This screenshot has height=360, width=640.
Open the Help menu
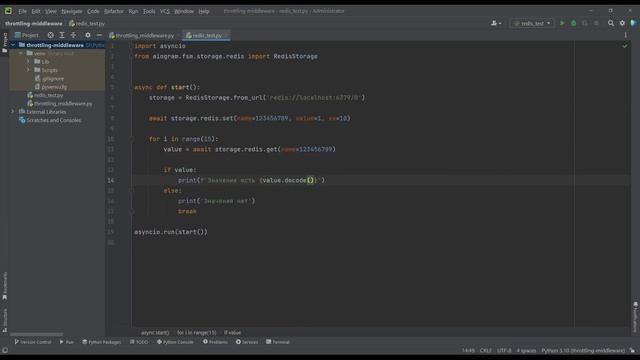point(204,11)
